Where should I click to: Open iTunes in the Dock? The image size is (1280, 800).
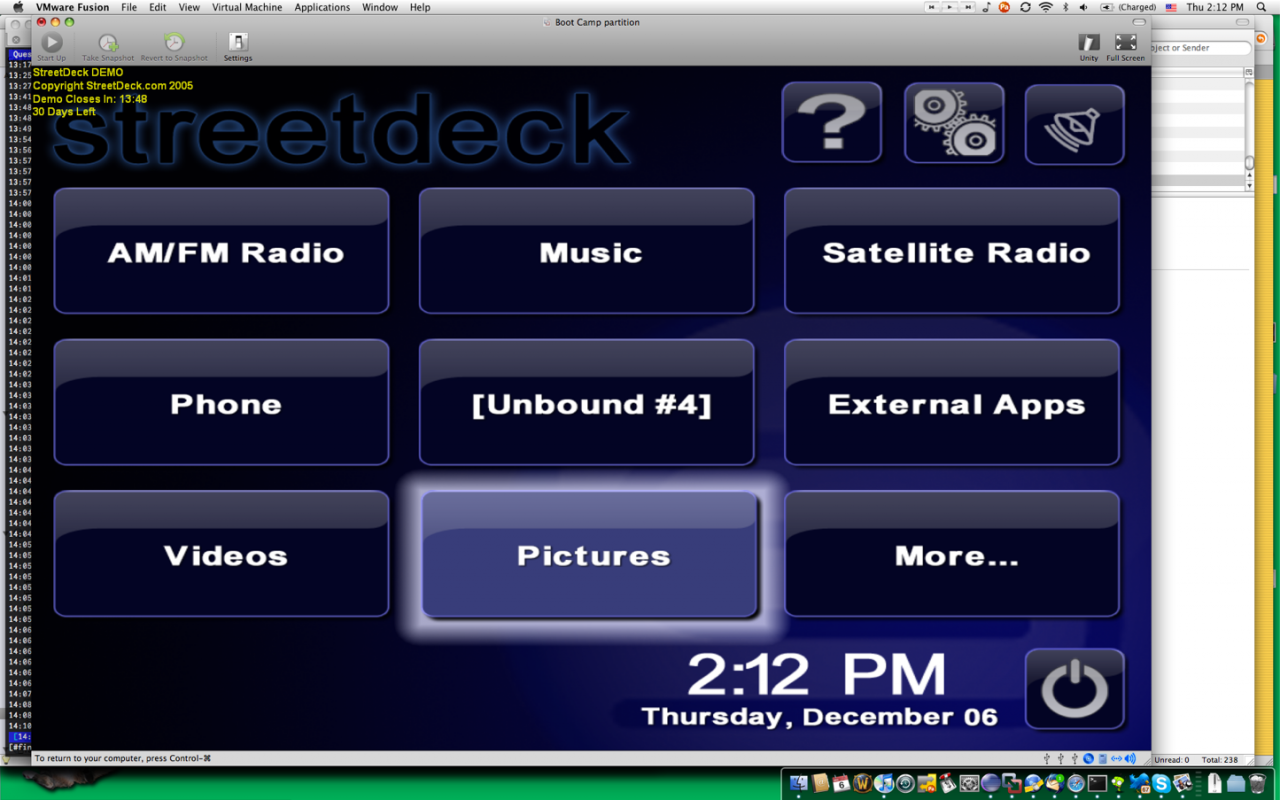(884, 783)
